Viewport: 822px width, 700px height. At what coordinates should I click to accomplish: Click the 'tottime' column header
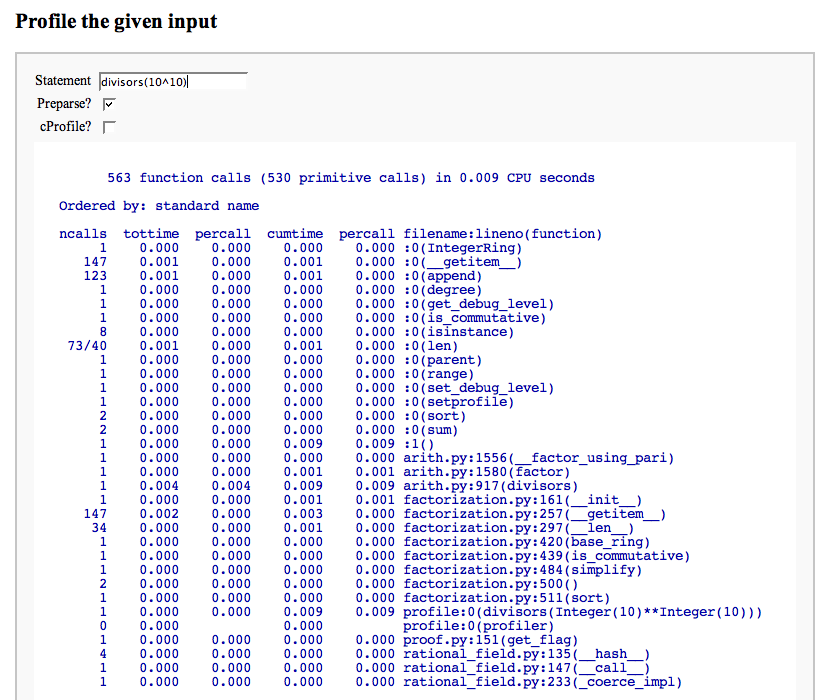point(151,234)
